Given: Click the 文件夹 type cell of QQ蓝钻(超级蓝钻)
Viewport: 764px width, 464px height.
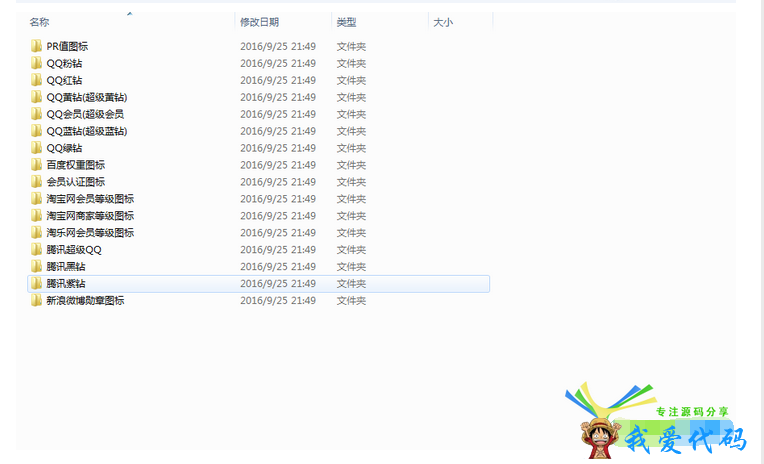Looking at the screenshot, I should click(x=351, y=131).
